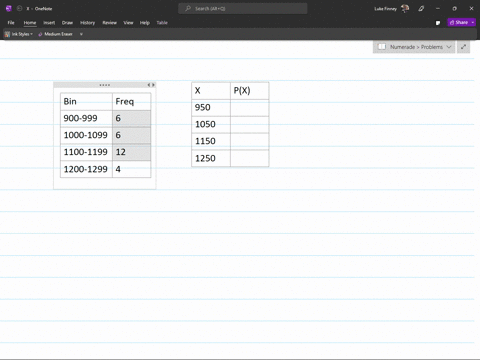
Task: Click table container width arrows handle
Action: pyautogui.click(x=151, y=85)
